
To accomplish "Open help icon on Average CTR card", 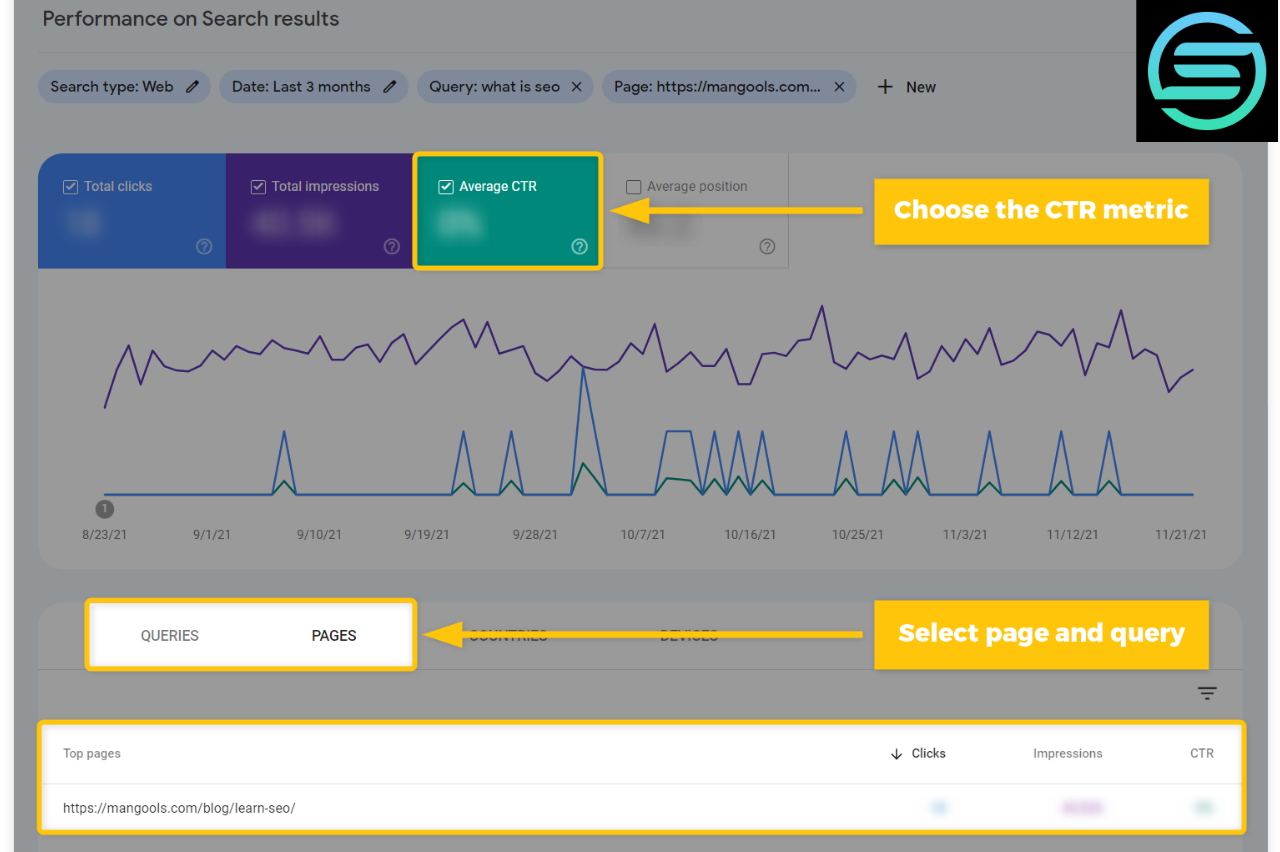I will [x=579, y=246].
